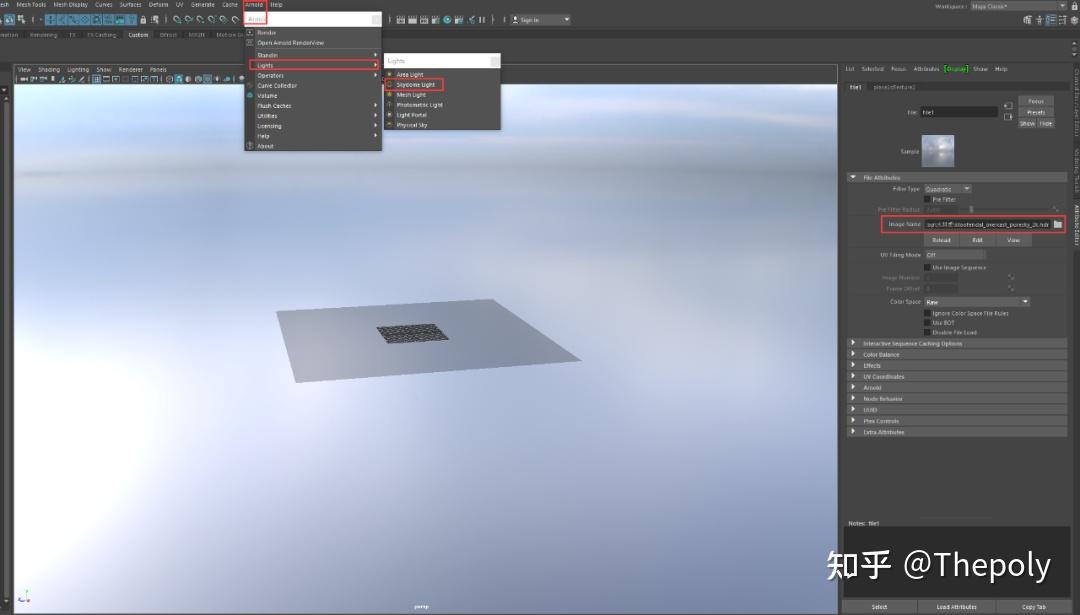This screenshot has width=1080, height=615.
Task: Enable the Pre Filter checkbox
Action: (927, 199)
